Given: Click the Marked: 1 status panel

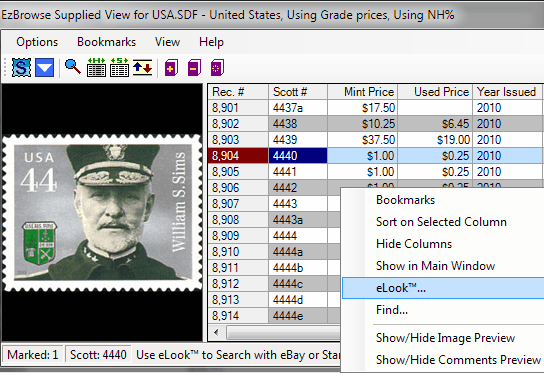Looking at the screenshot, I should [x=33, y=355].
